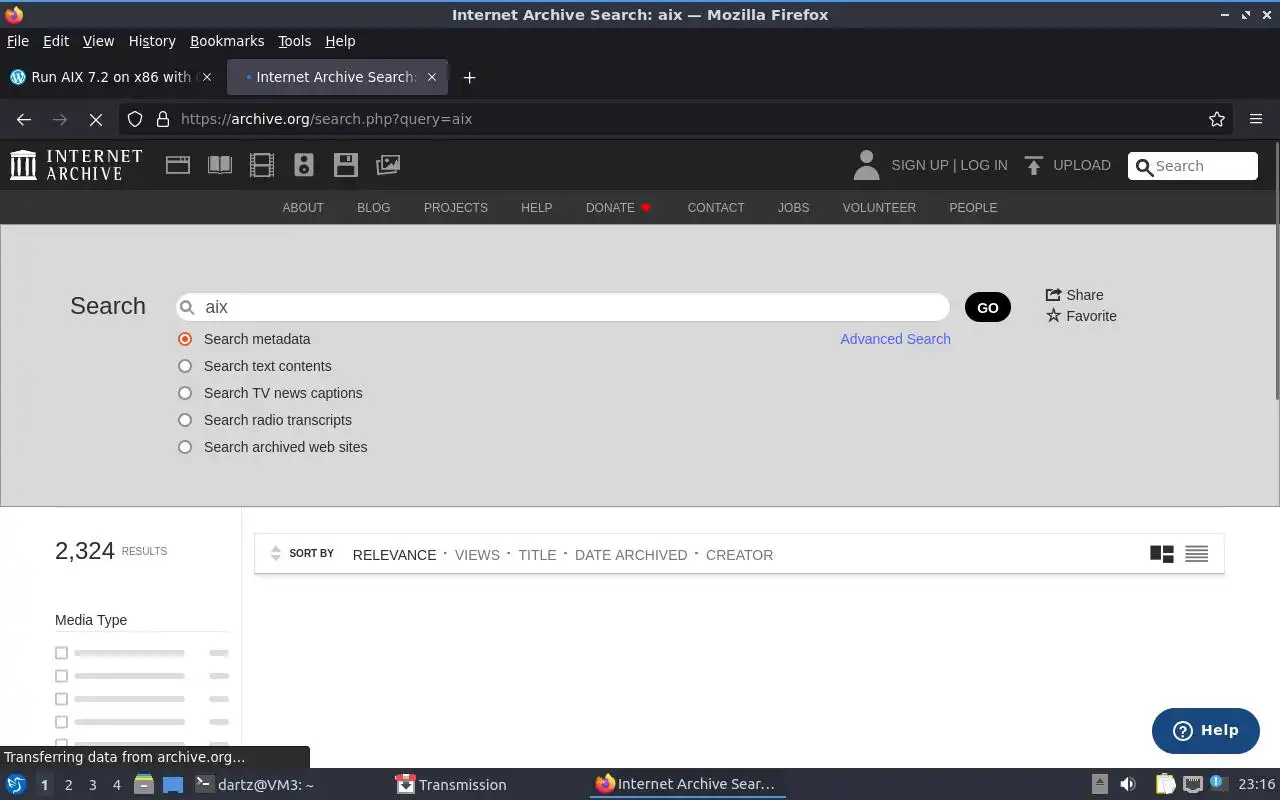Open the Tools menu
This screenshot has height=800, width=1280.
tap(294, 41)
